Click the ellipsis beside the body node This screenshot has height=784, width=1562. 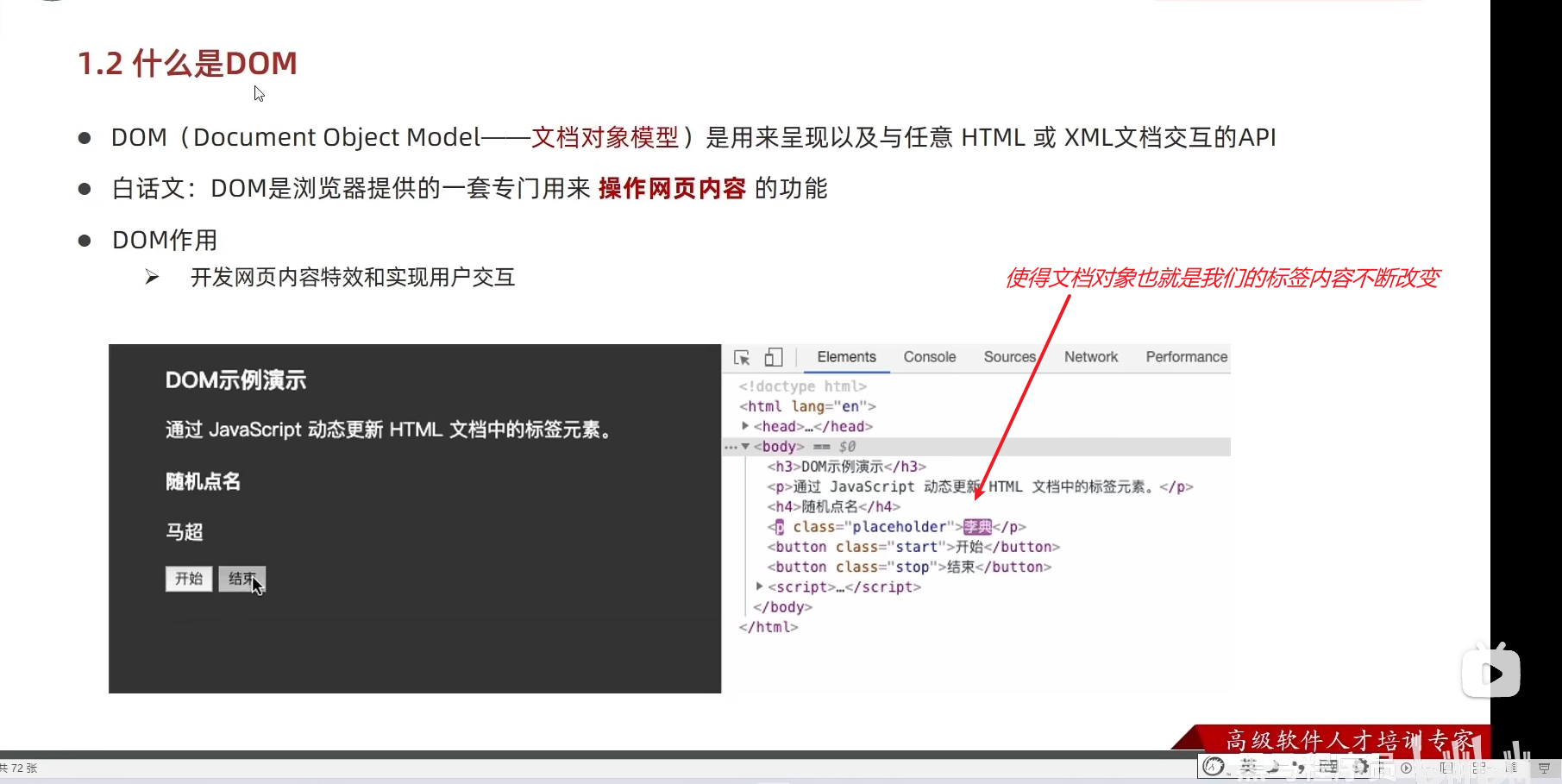[x=731, y=448]
